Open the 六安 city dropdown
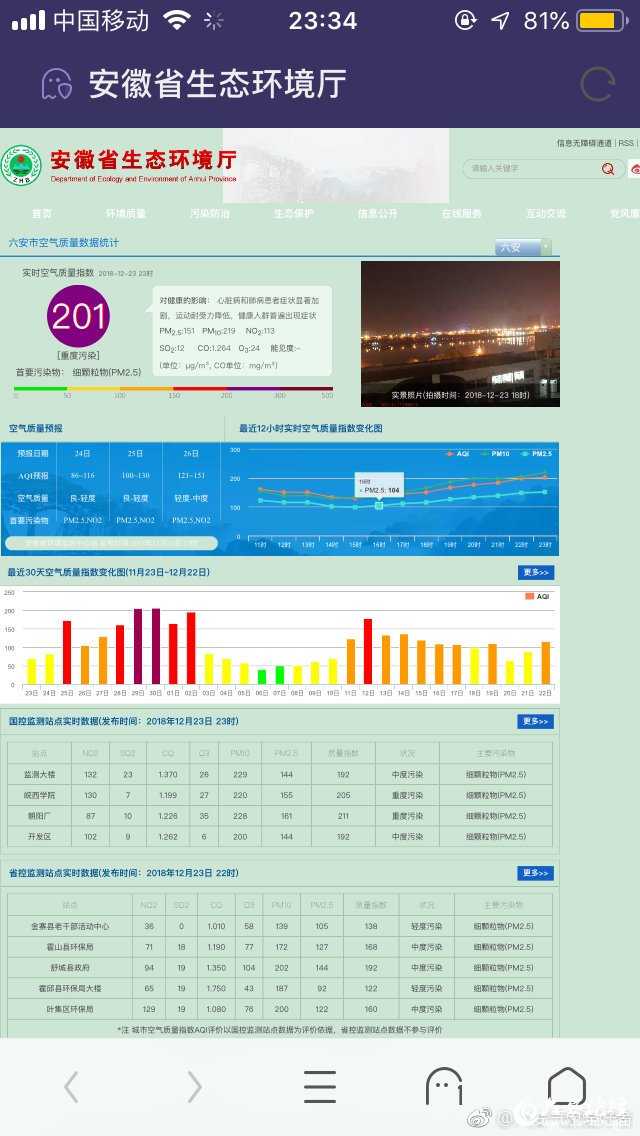This screenshot has width=640, height=1136. (x=524, y=247)
